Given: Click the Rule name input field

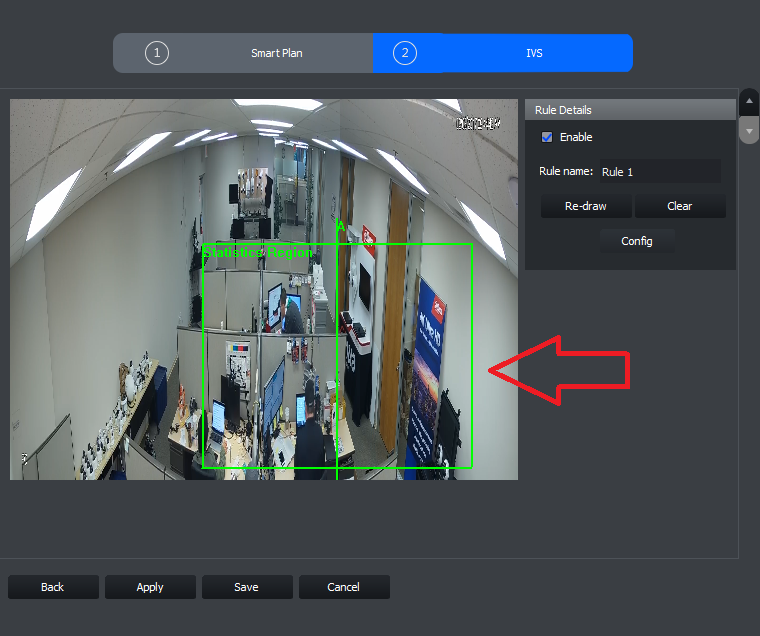Looking at the screenshot, I should 660,172.
